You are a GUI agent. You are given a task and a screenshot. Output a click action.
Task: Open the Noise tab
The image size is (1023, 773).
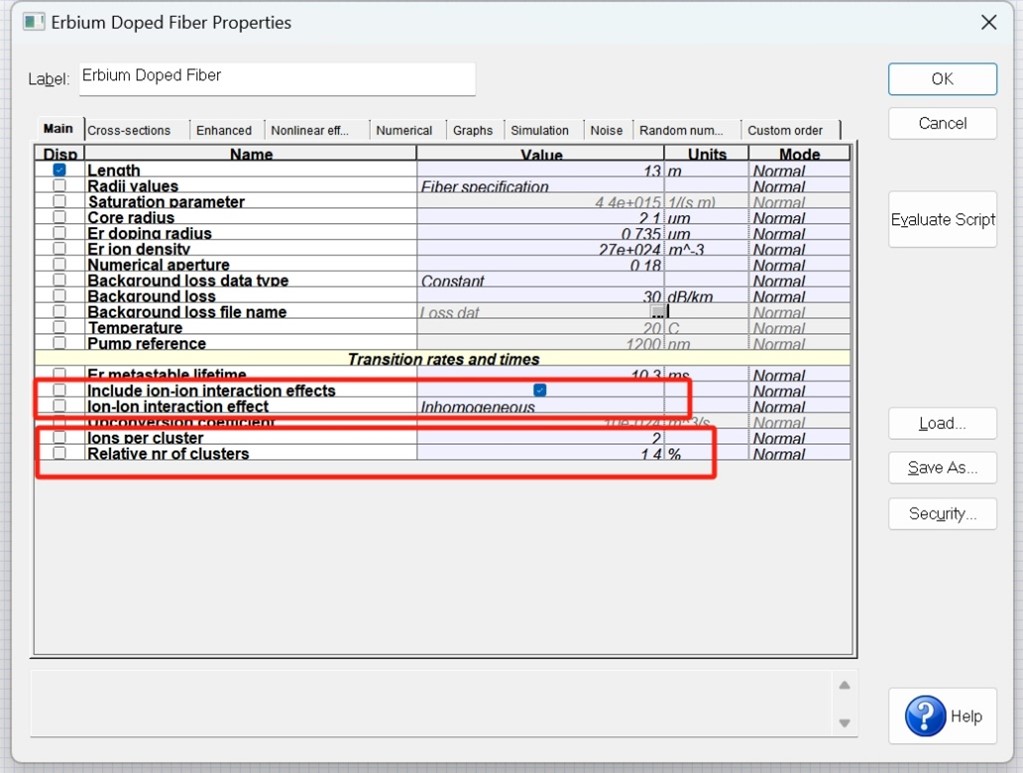(606, 130)
